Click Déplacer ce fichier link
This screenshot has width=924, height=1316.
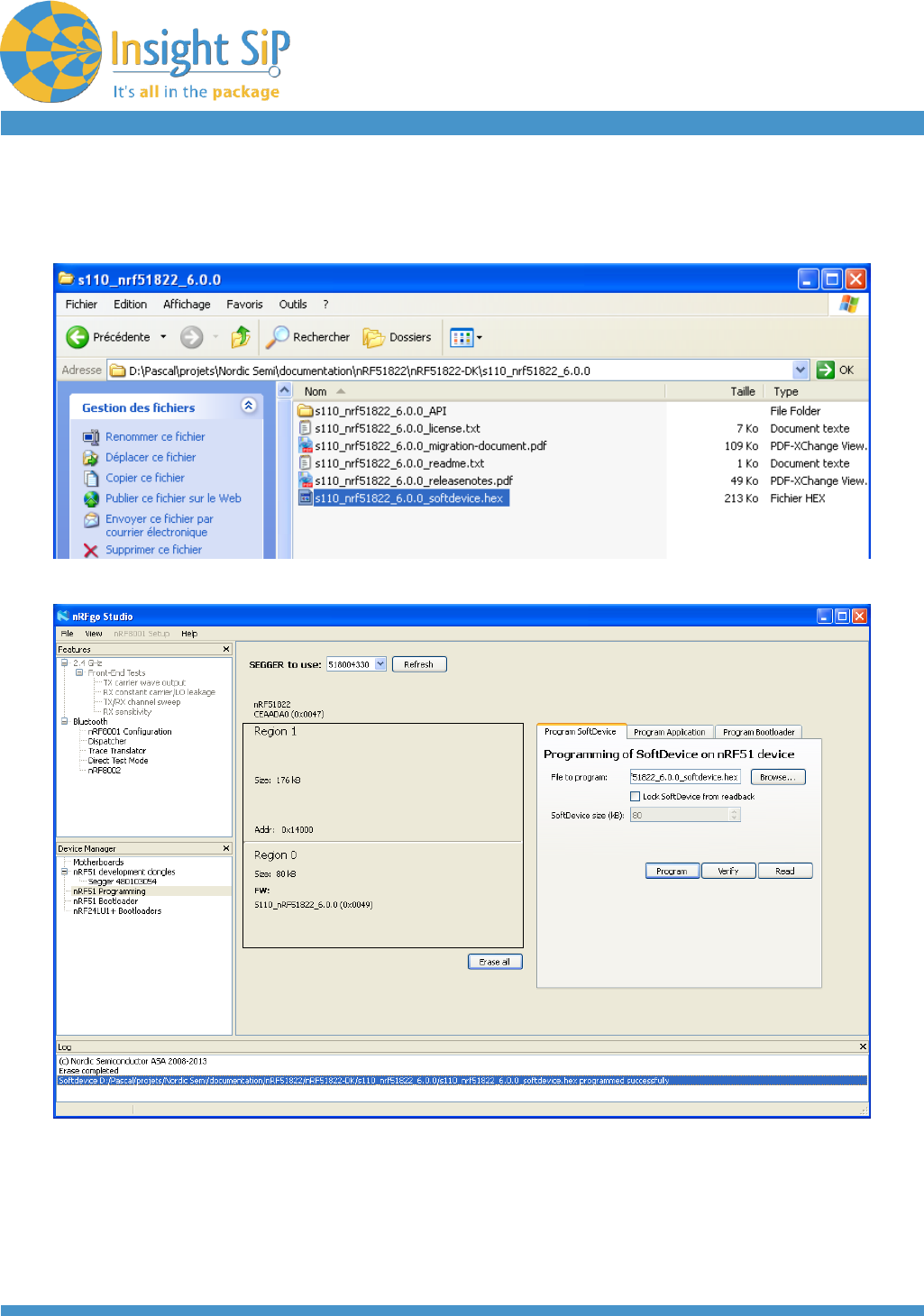[151, 458]
